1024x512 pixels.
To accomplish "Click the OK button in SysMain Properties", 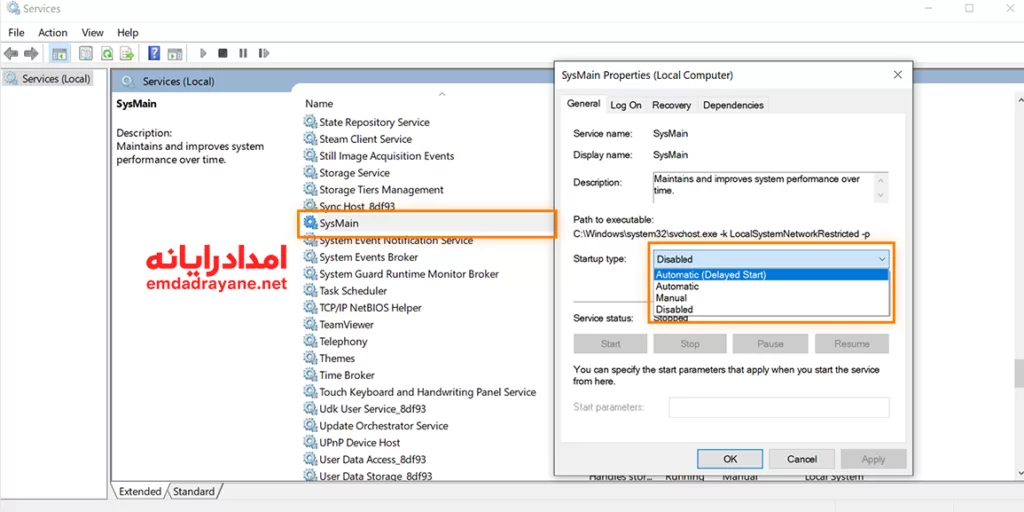I will tap(730, 459).
